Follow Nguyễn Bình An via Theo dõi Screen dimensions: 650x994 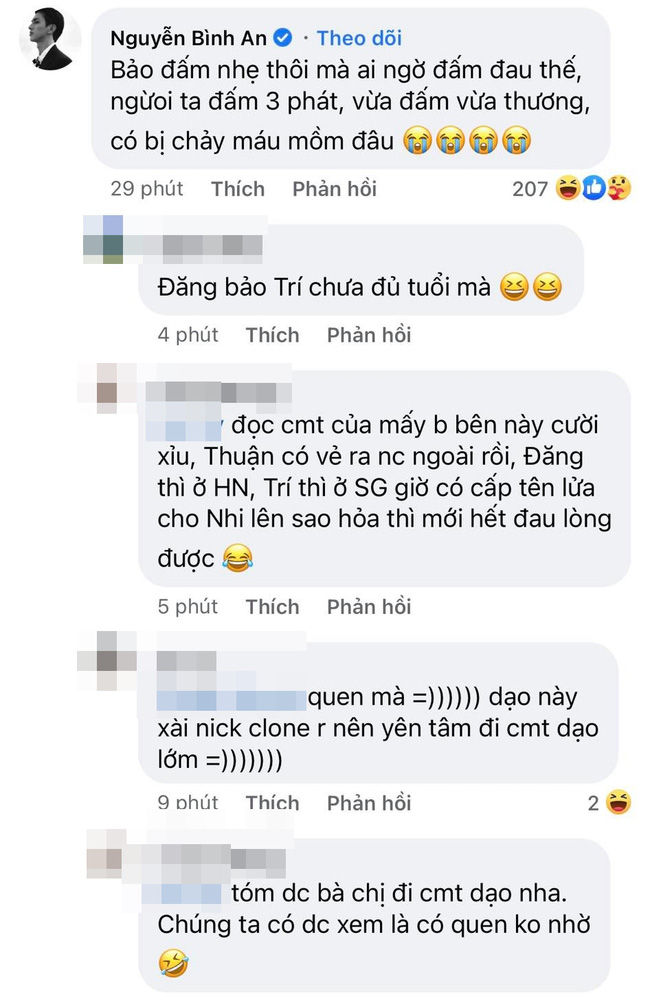(360, 38)
